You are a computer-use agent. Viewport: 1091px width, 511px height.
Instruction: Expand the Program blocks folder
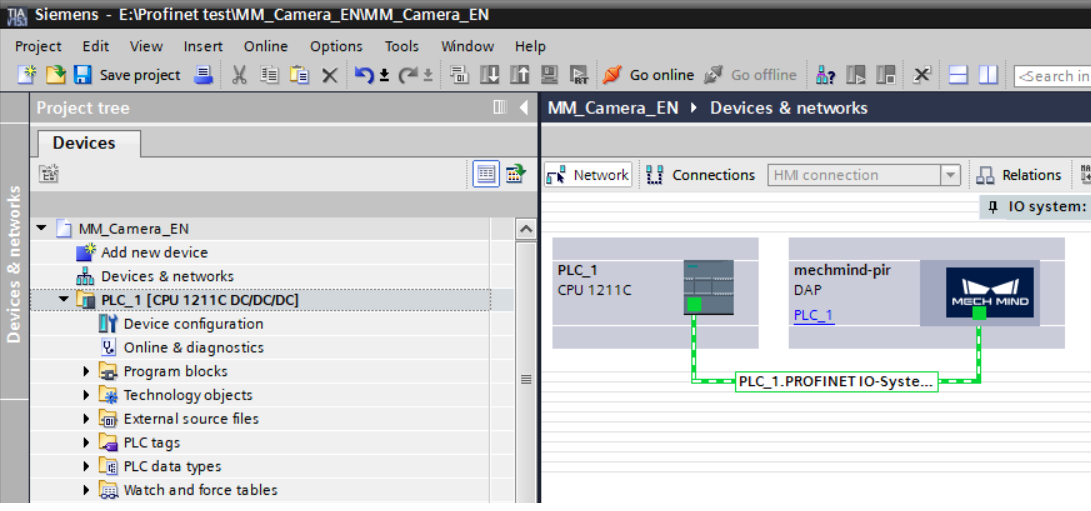point(86,371)
